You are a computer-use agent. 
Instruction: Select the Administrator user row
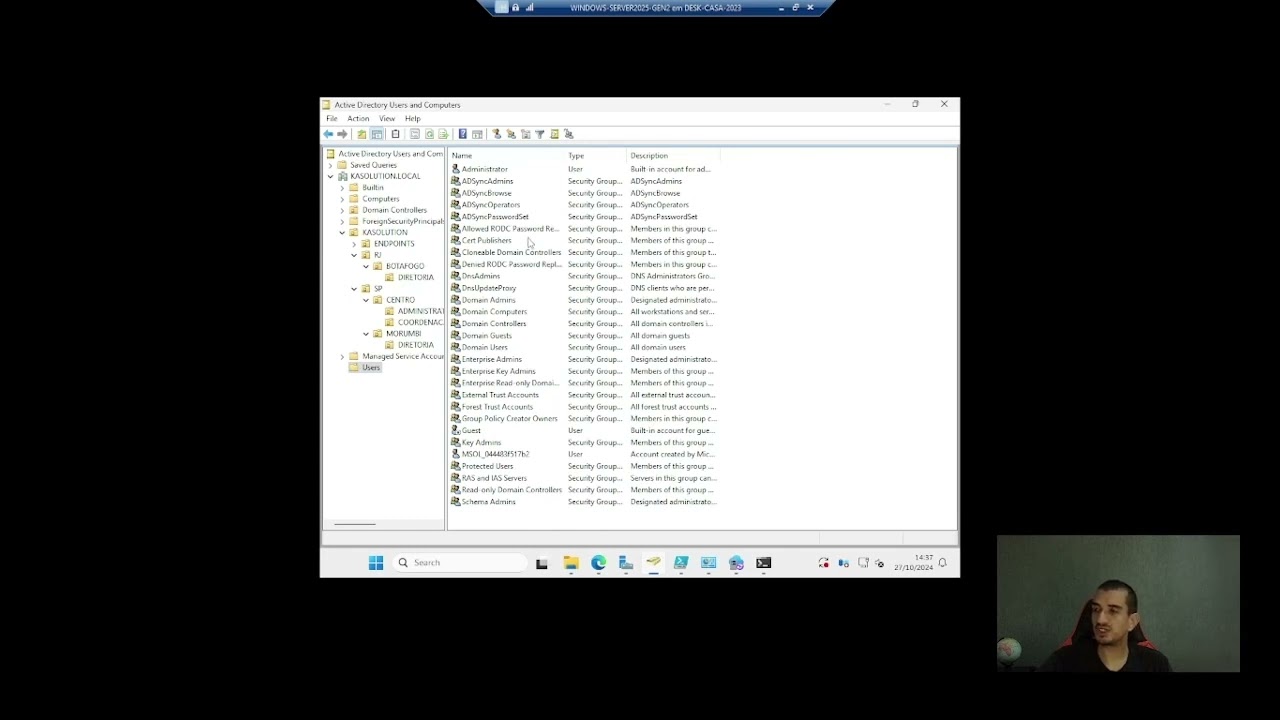484,169
